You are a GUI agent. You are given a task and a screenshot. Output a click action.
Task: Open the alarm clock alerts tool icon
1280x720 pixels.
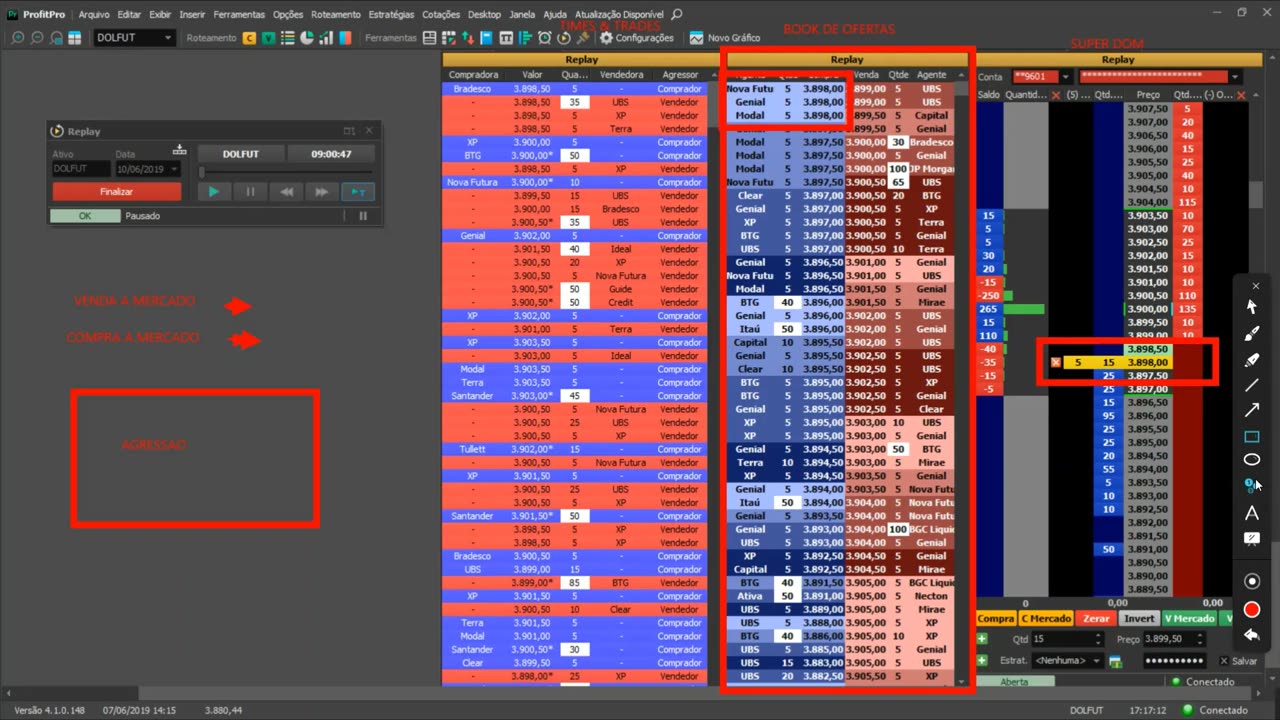click(544, 38)
